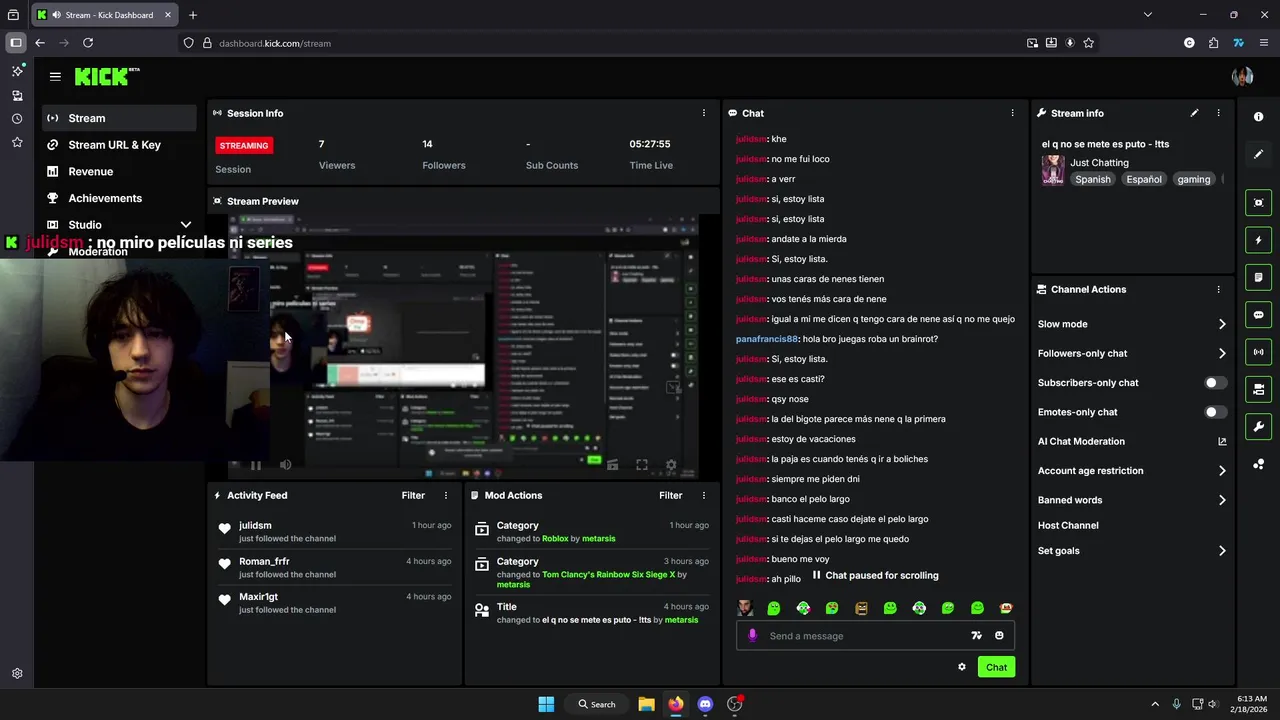Image resolution: width=1280 pixels, height=720 pixels.
Task: Expand Set goals options
Action: [x=1221, y=551]
